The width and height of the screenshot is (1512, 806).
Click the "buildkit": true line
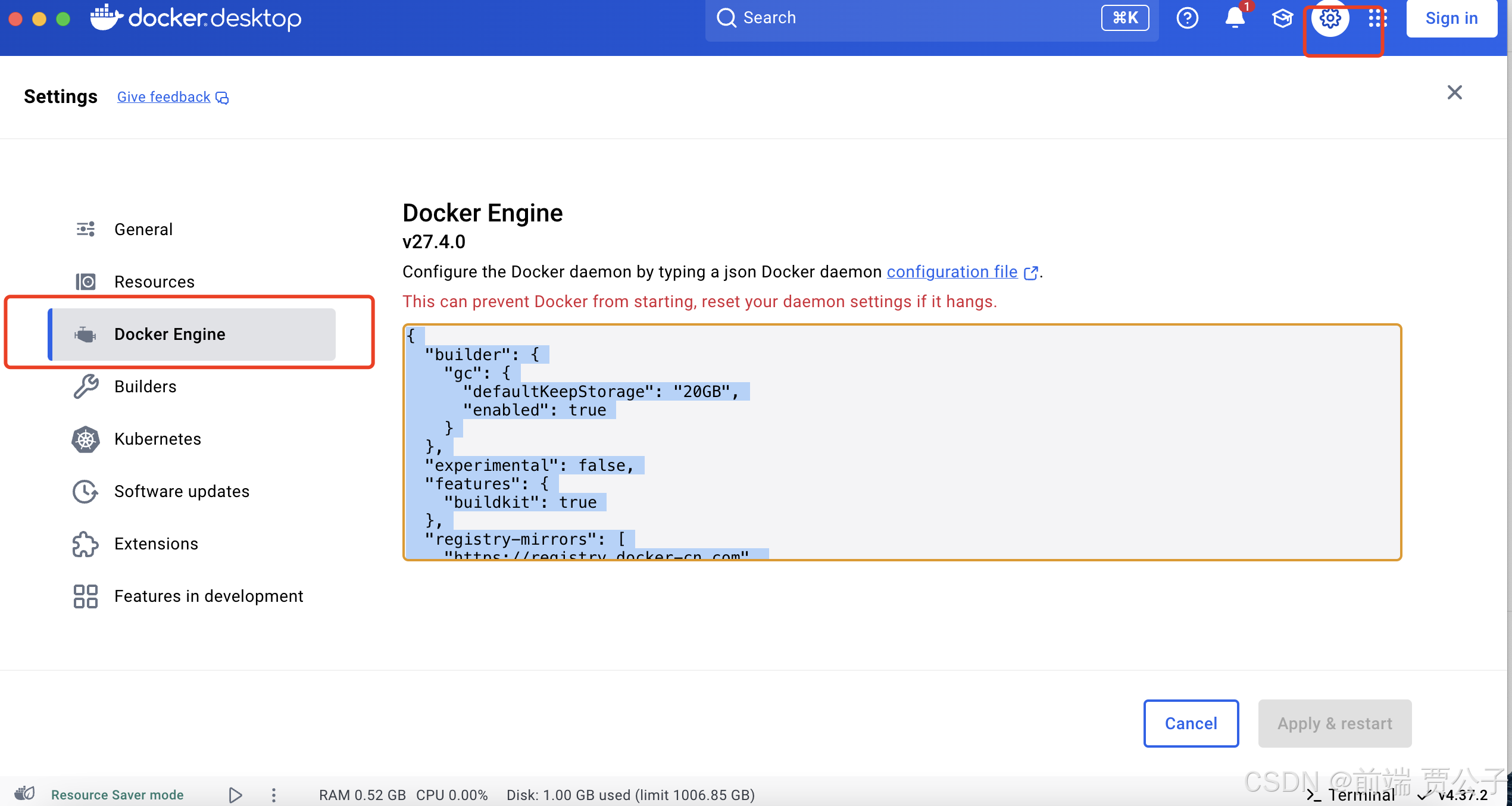point(520,502)
